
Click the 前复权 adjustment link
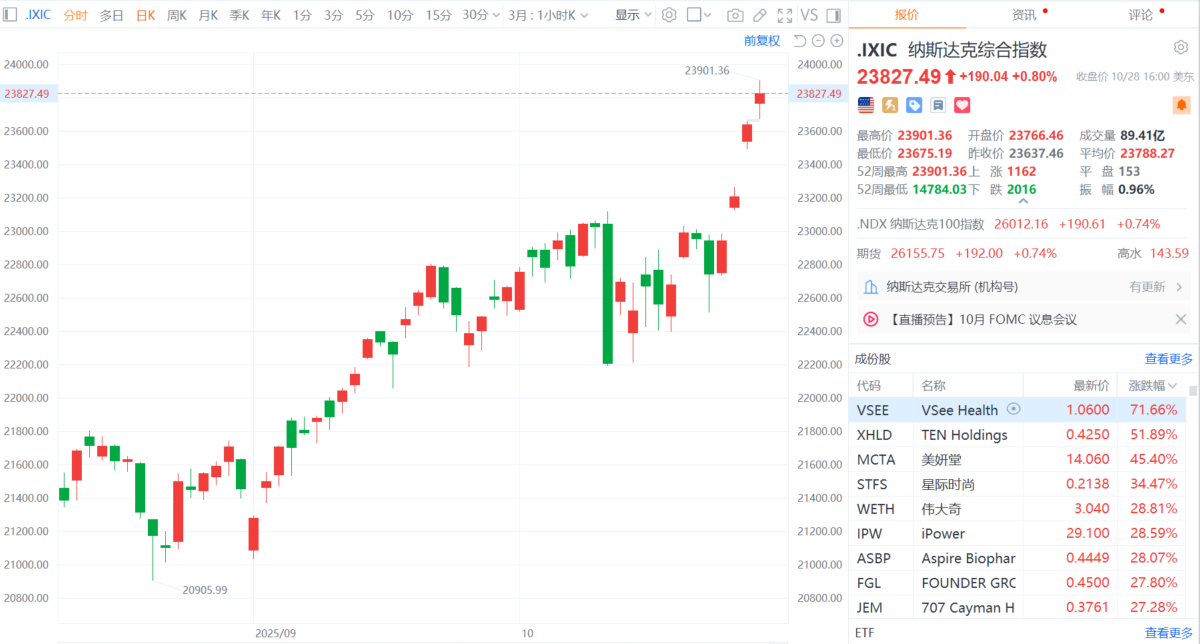pyautogui.click(x=762, y=40)
